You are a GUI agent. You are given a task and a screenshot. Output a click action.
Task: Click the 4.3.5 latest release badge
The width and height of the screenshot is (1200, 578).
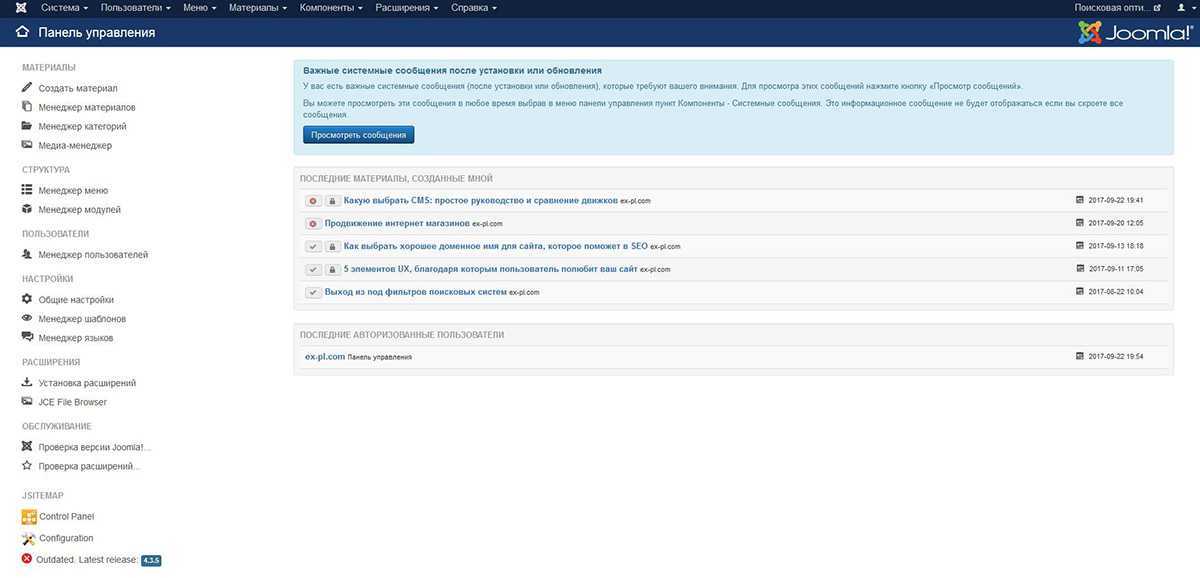pos(151,560)
